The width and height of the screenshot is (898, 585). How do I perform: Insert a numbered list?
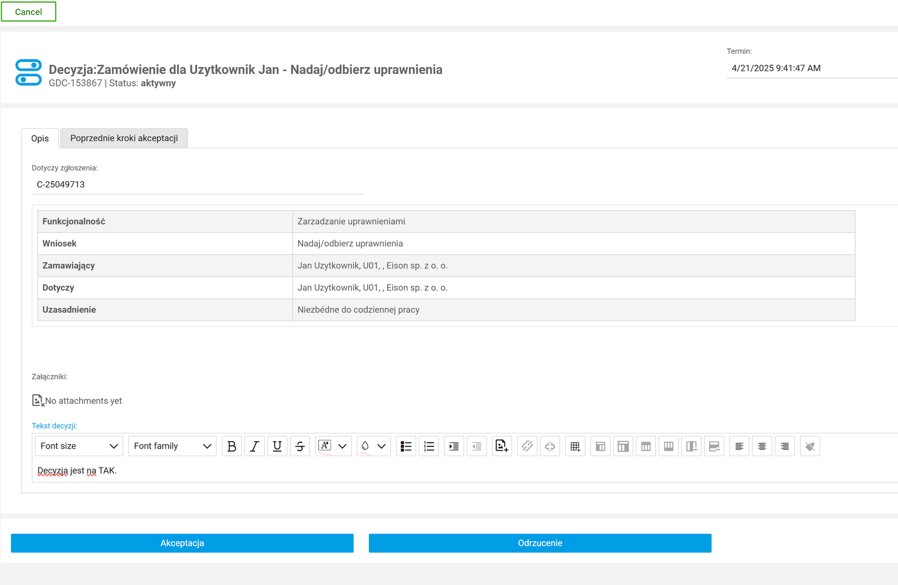(429, 447)
